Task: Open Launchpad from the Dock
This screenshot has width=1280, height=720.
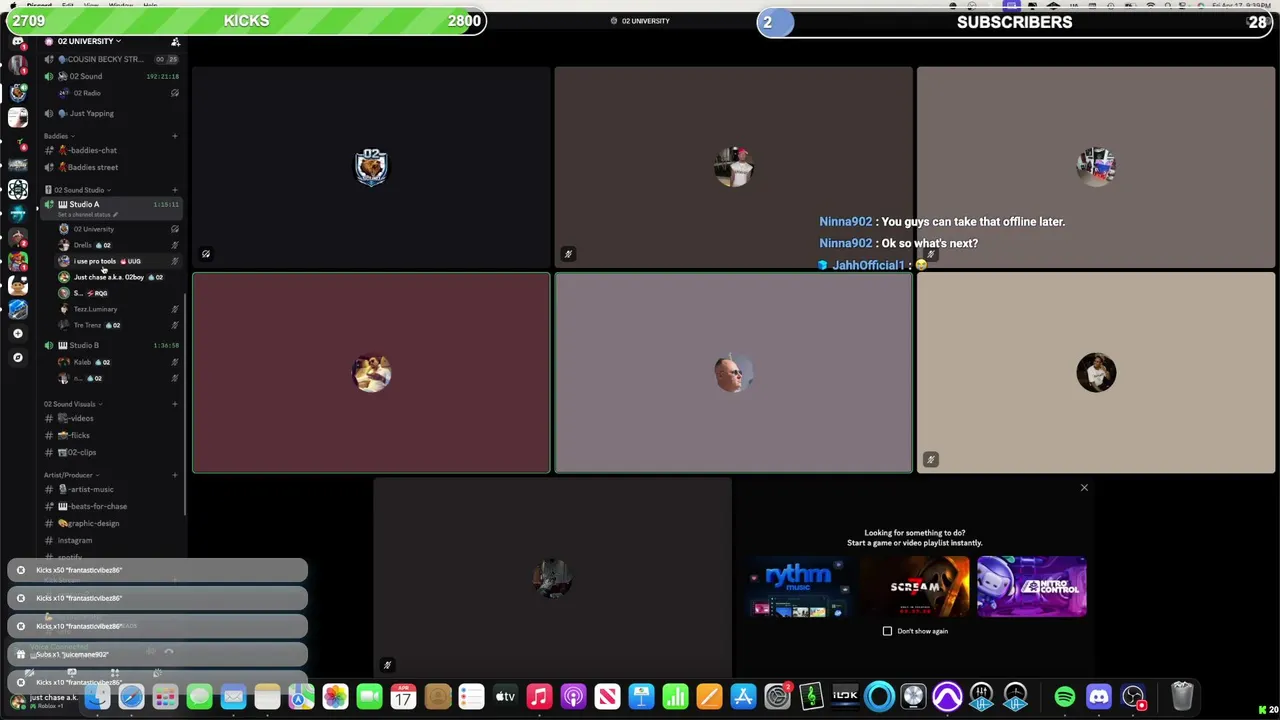Action: pyautogui.click(x=165, y=697)
